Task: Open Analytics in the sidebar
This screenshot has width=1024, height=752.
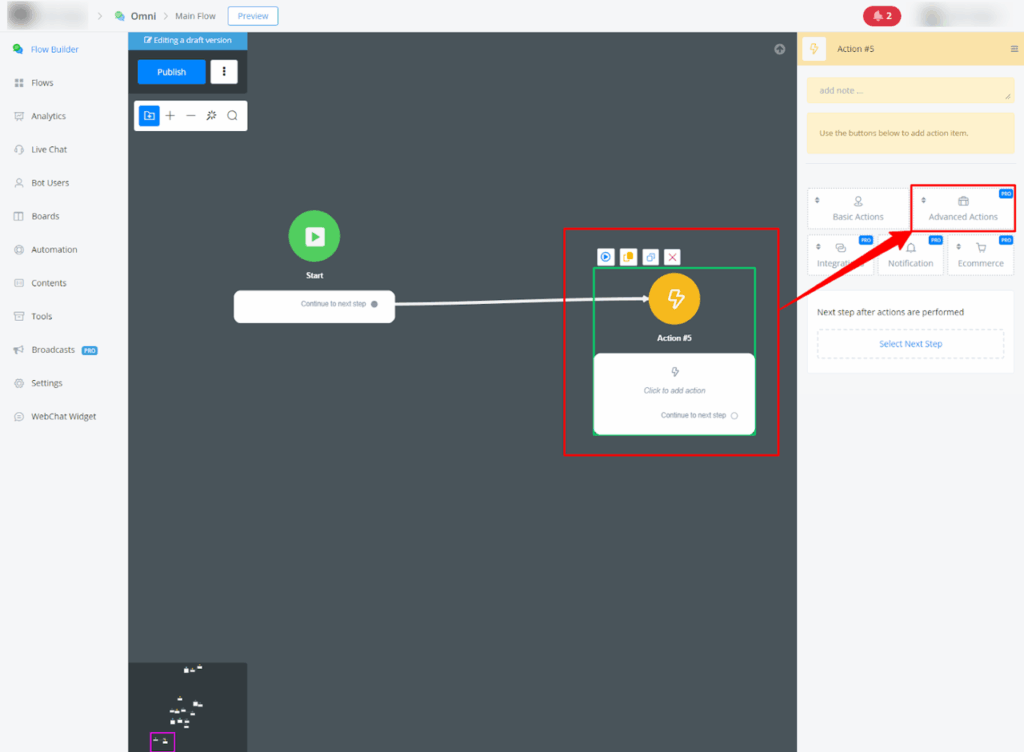Action: [x=48, y=116]
